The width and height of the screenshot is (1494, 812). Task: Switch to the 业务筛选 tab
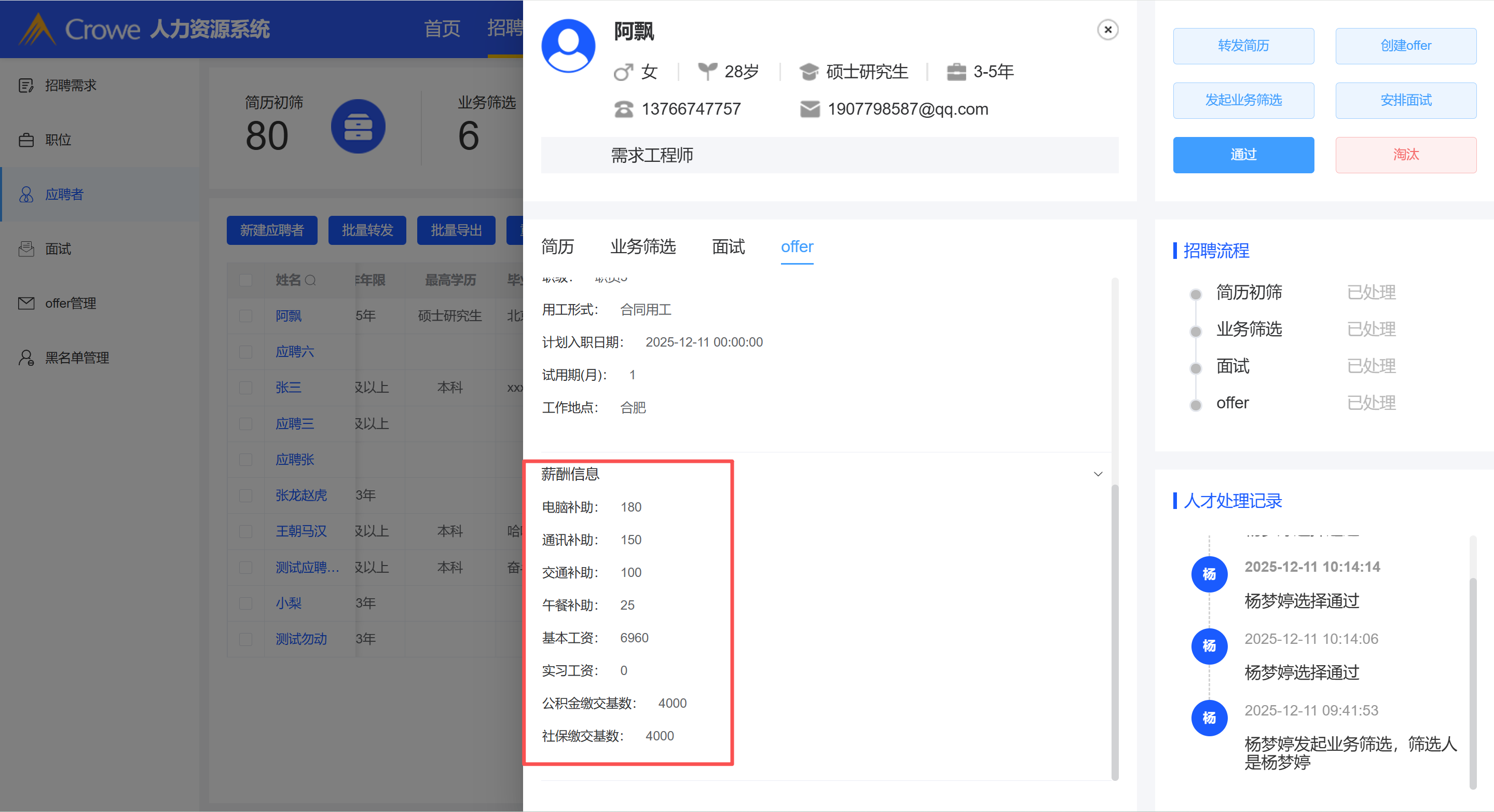coord(642,247)
